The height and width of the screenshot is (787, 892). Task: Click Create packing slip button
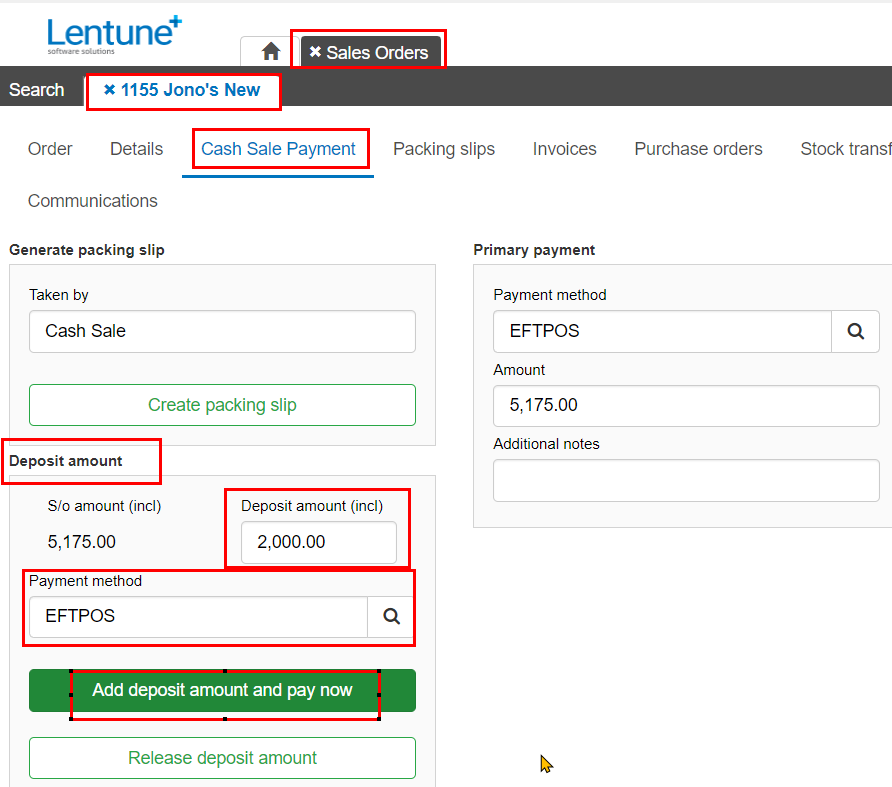tap(222, 405)
